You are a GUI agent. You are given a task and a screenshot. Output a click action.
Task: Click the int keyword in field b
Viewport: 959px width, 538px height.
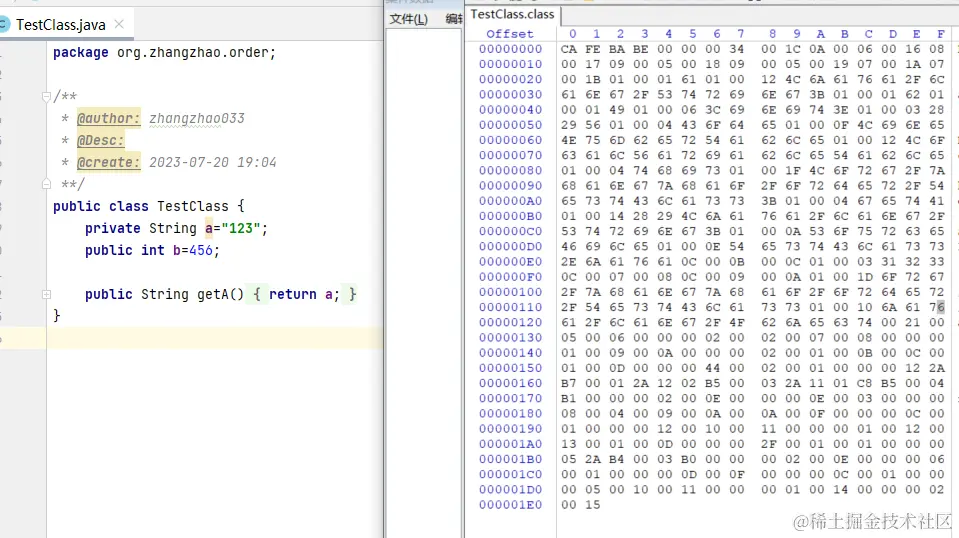point(153,251)
